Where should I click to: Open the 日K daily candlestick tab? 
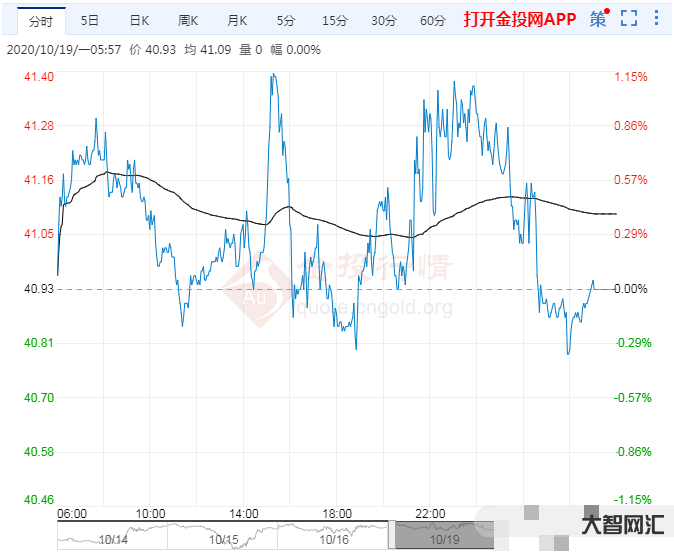(x=139, y=20)
